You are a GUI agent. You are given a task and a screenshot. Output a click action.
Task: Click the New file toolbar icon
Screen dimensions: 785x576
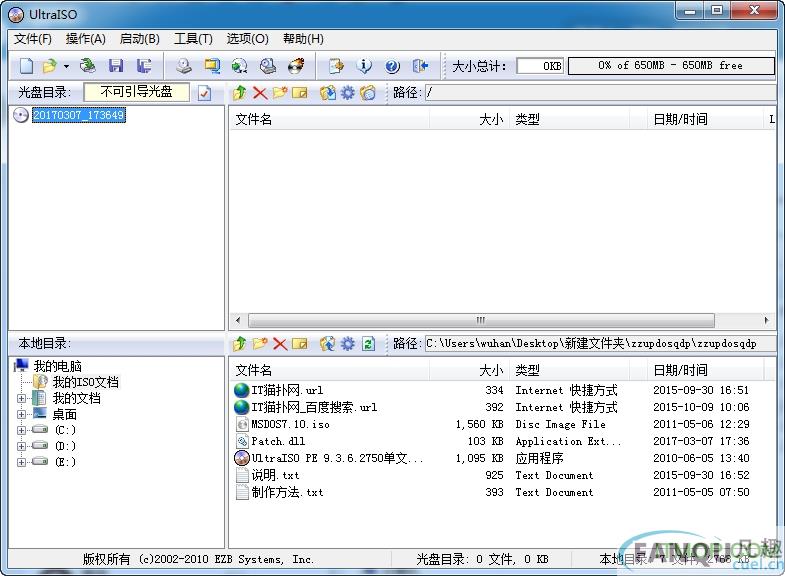click(x=26, y=66)
